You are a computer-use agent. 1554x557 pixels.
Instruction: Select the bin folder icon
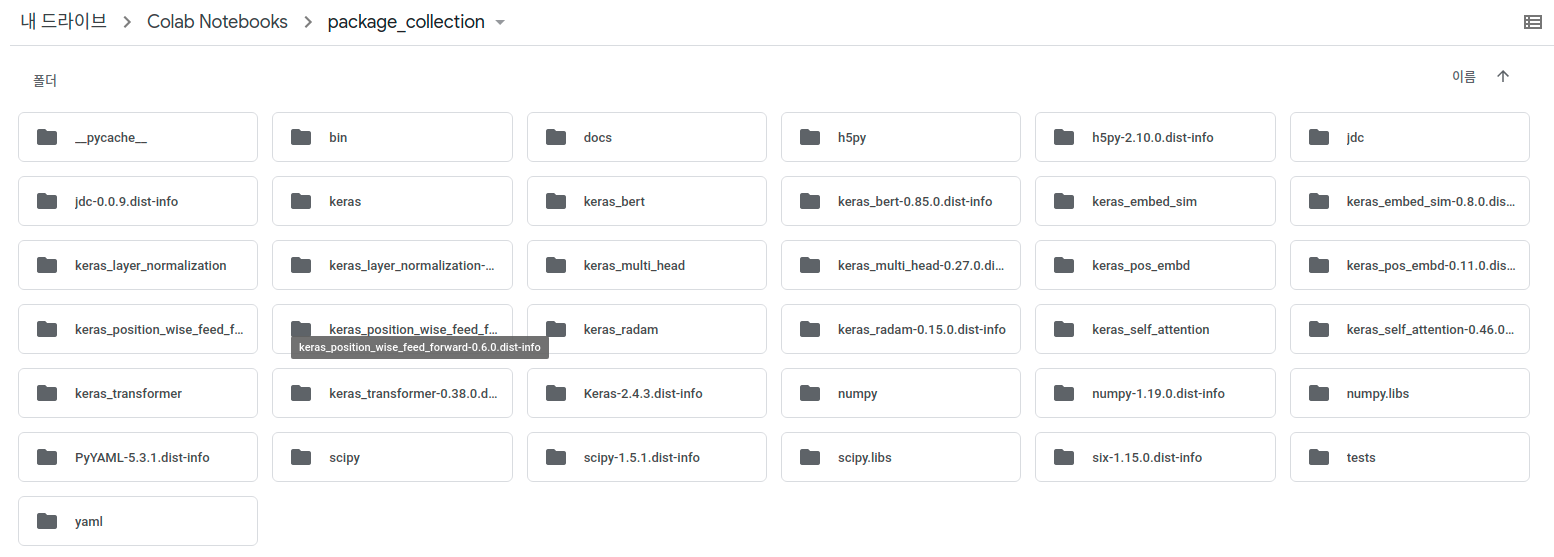coord(301,137)
